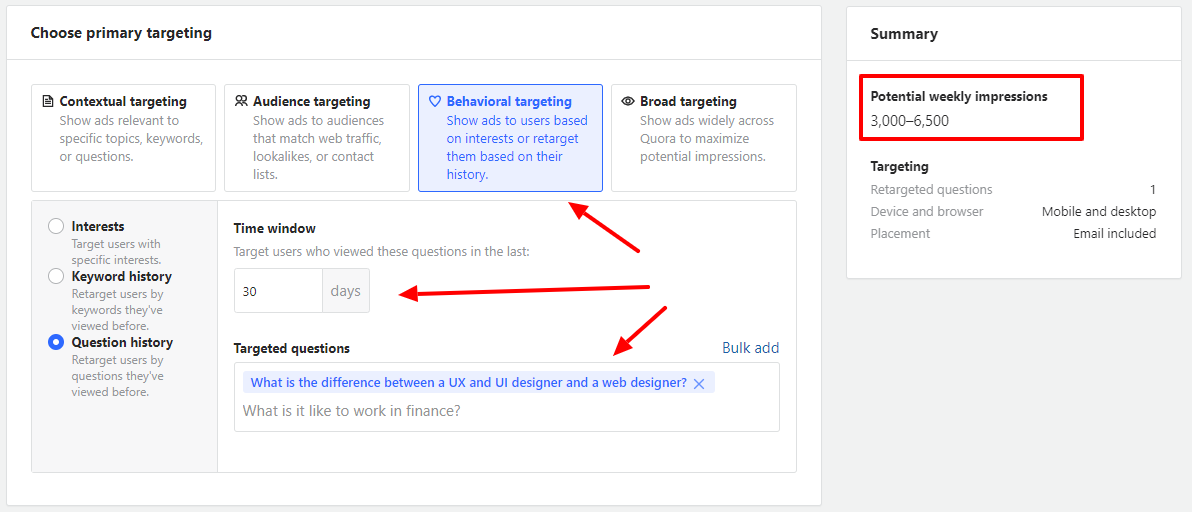Choose the Contextual targeting card

[x=123, y=138]
